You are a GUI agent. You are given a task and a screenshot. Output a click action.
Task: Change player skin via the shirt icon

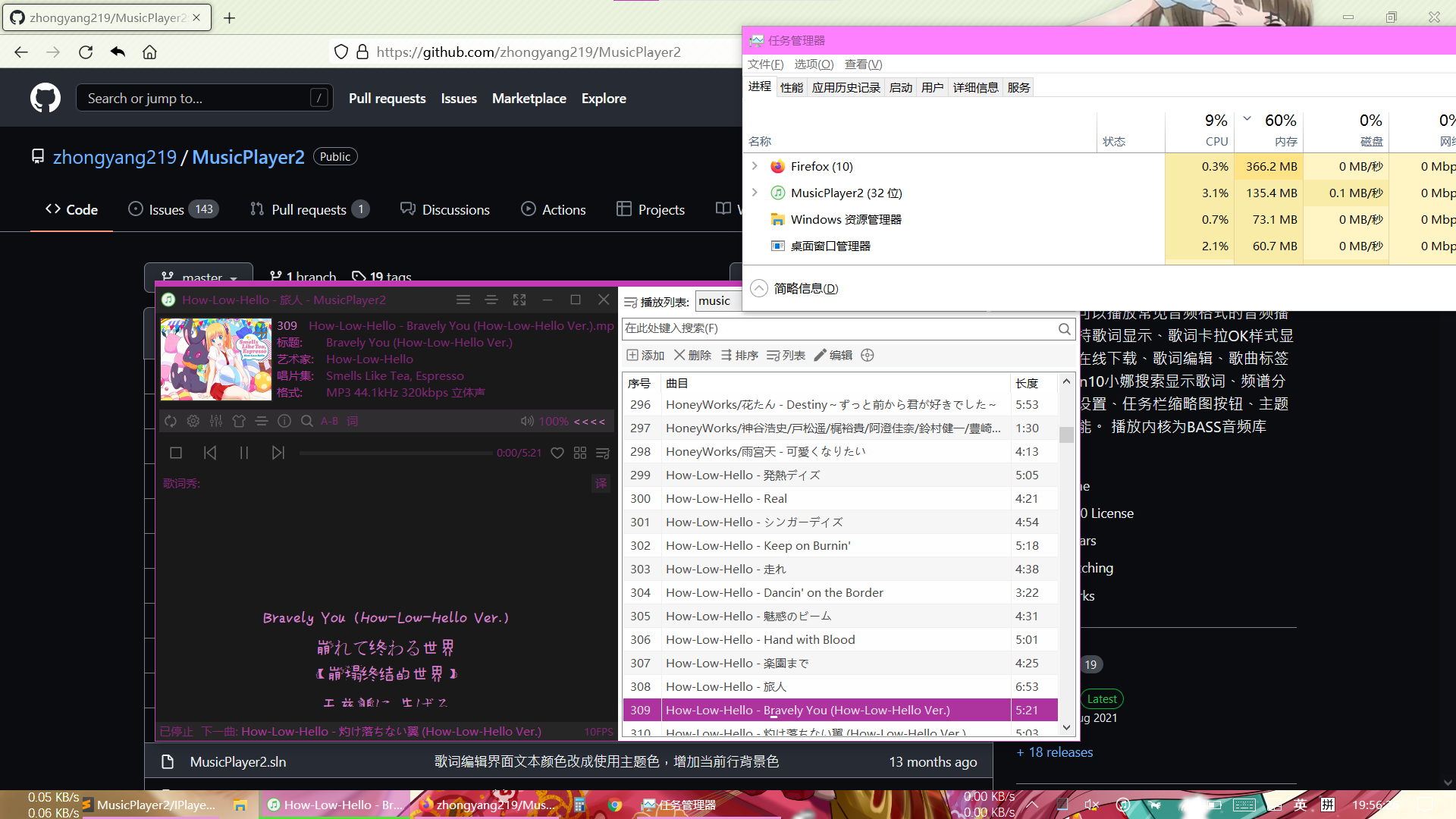(x=239, y=420)
